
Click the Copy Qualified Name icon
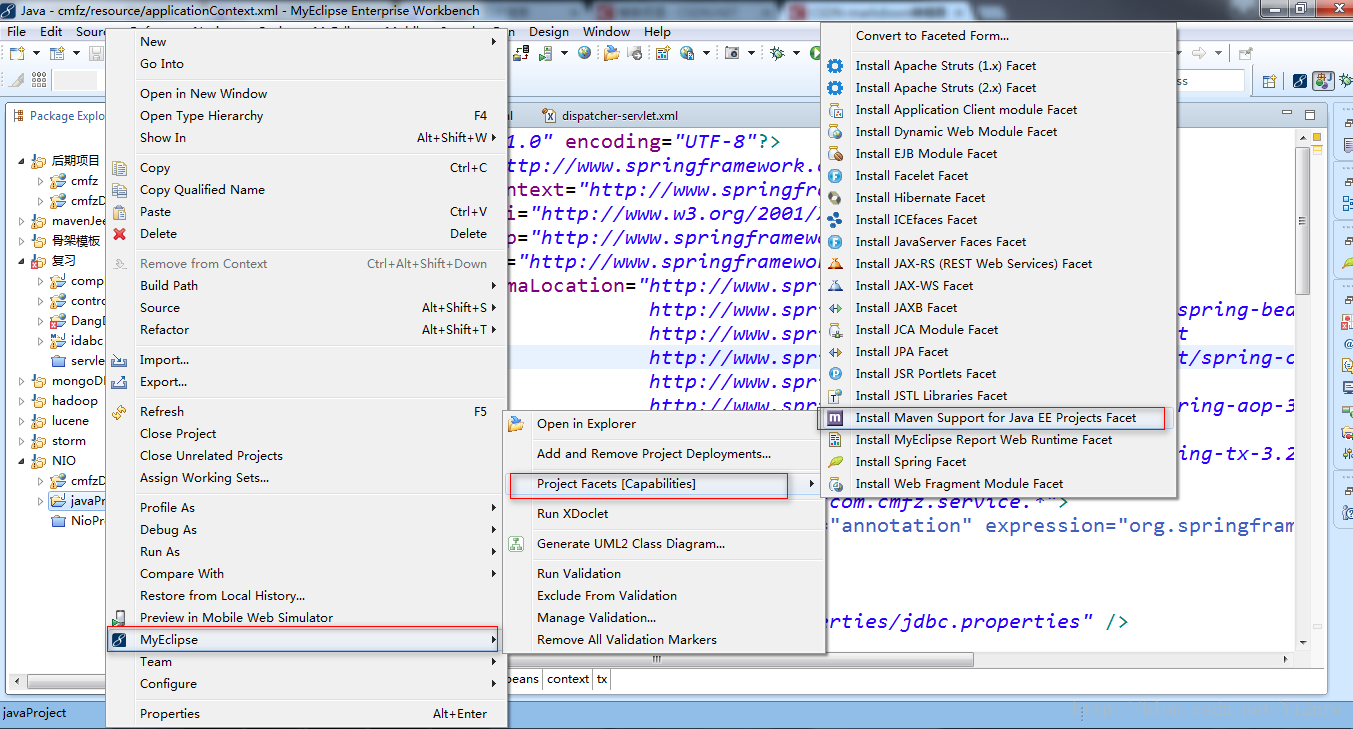click(x=120, y=190)
